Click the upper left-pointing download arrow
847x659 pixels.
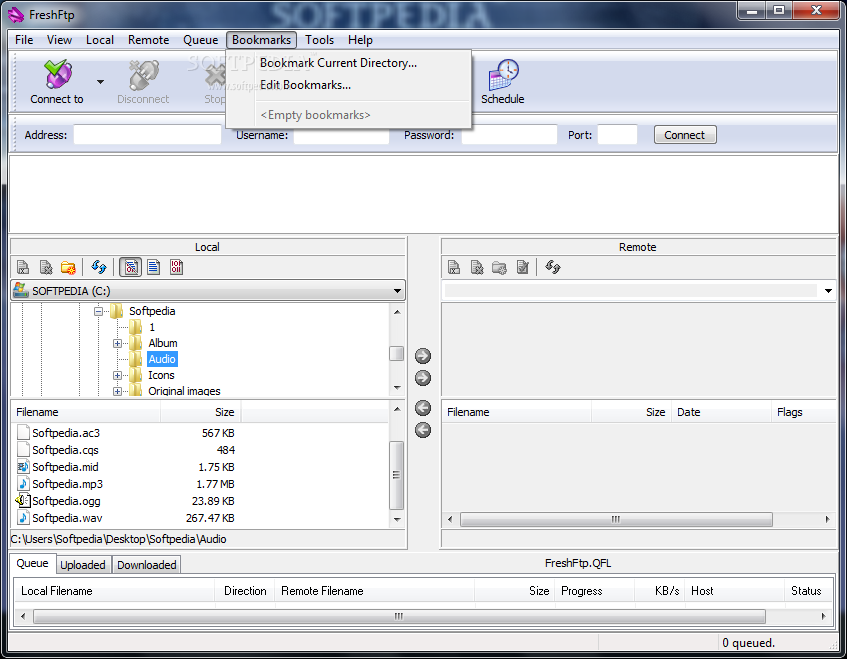pyautogui.click(x=423, y=408)
